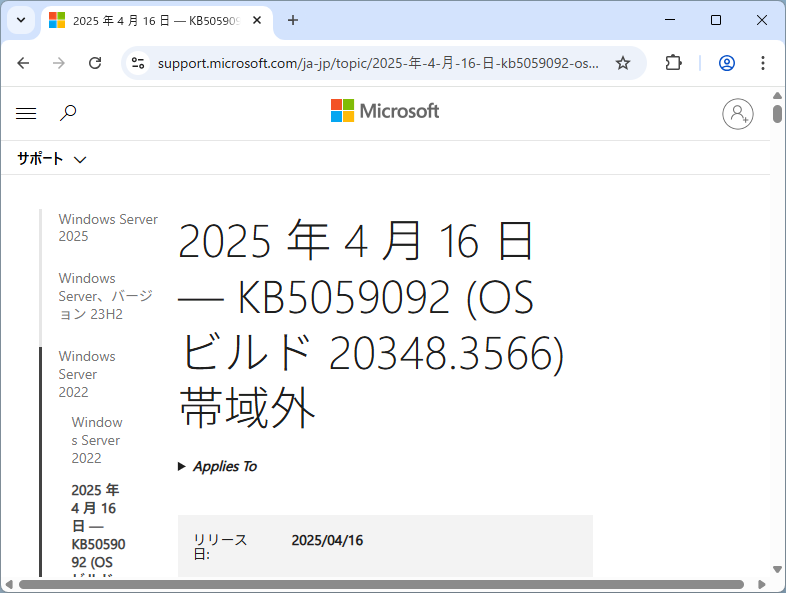Click the horizontal scrollbar right arrow

click(x=761, y=584)
